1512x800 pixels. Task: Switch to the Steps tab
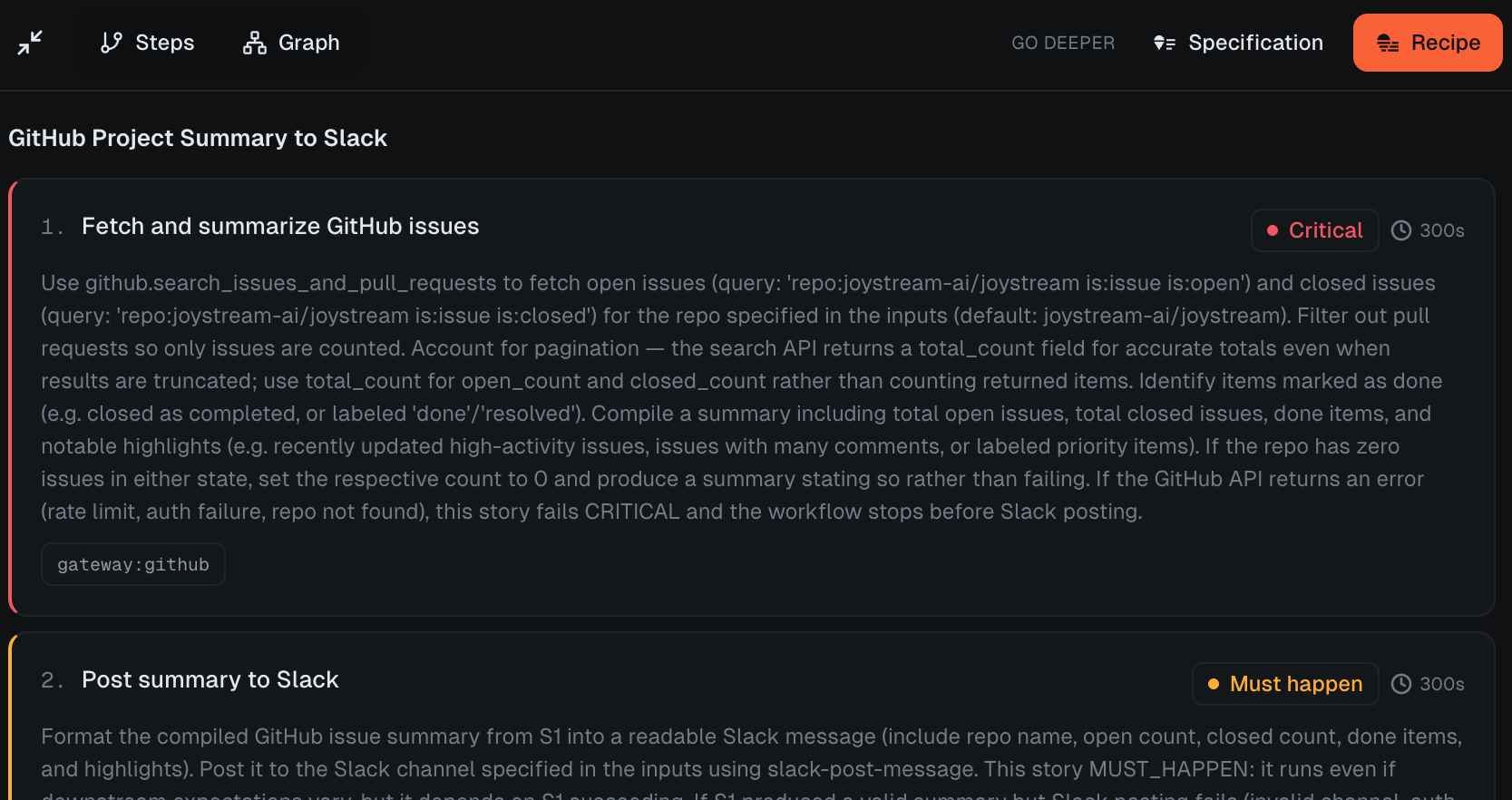(x=148, y=43)
